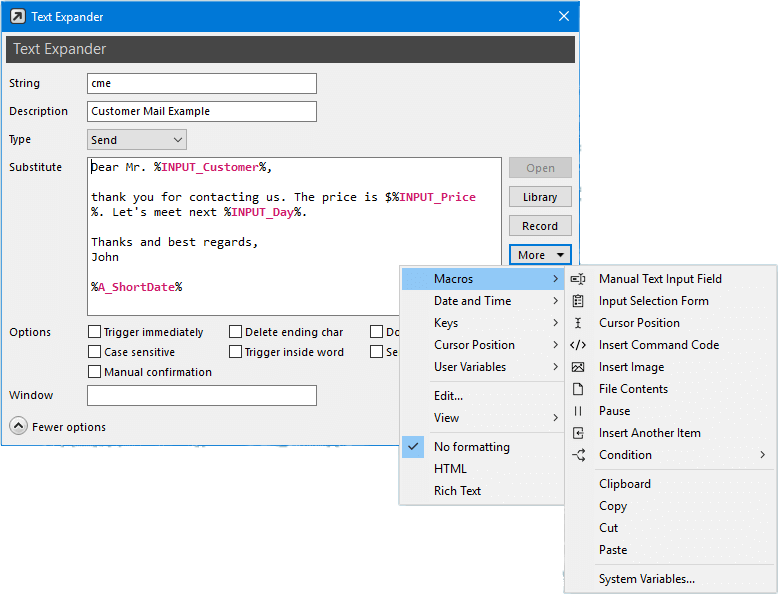Open the Type dropdown showing Send

pos(137,140)
